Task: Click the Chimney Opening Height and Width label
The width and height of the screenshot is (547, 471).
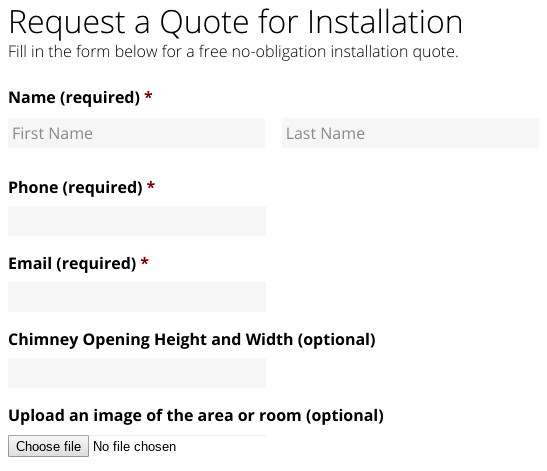Action: (192, 340)
